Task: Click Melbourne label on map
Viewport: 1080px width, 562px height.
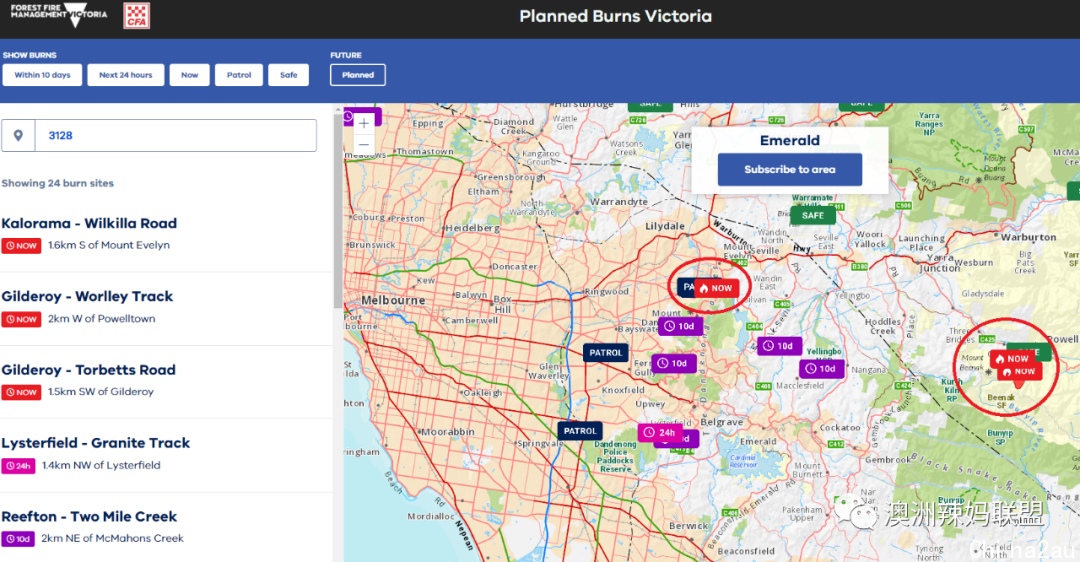Action: coord(393,300)
